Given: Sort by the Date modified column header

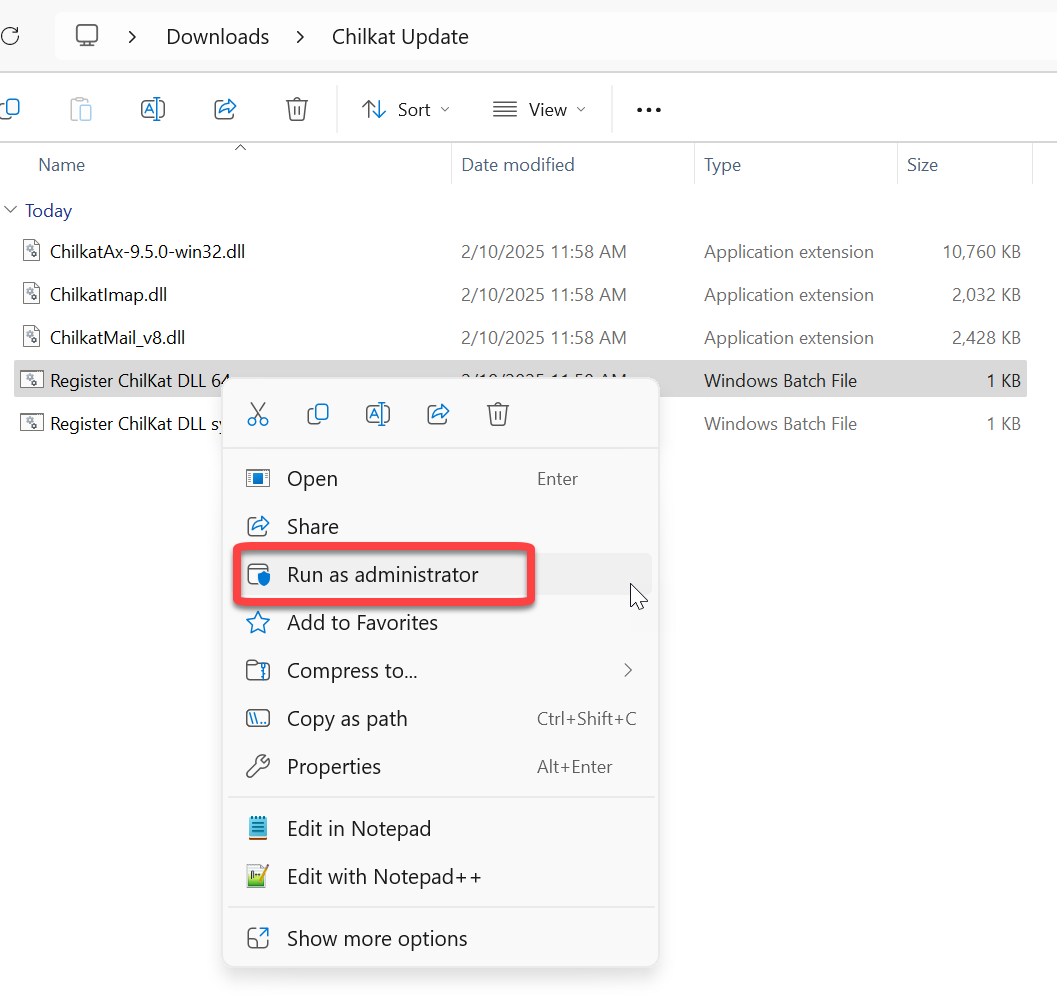Looking at the screenshot, I should coord(518,165).
